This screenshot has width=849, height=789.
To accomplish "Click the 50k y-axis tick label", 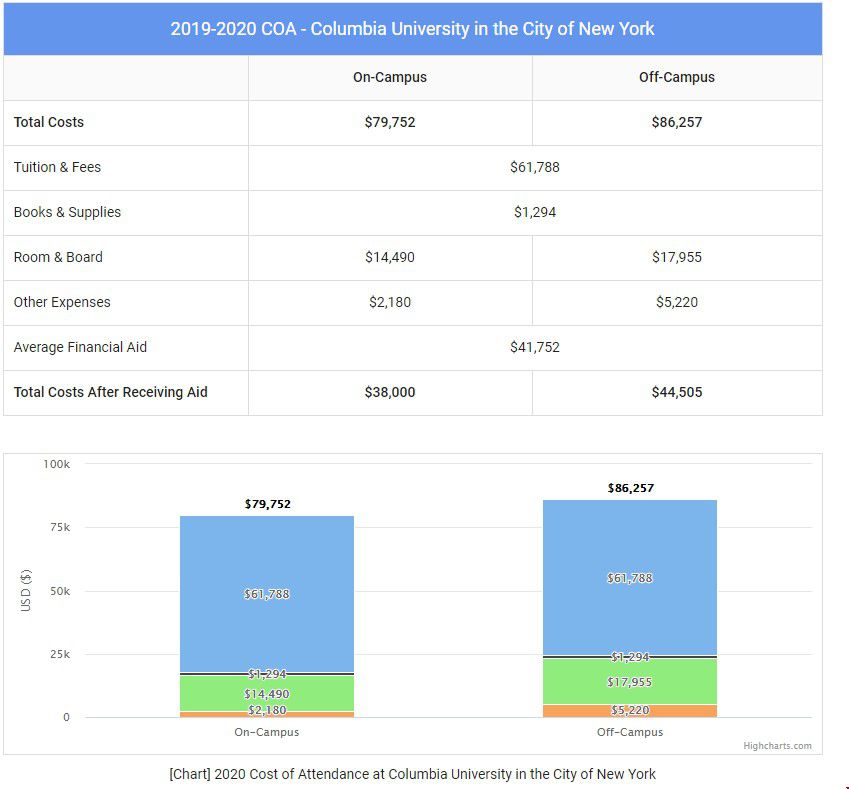I will click(60, 591).
